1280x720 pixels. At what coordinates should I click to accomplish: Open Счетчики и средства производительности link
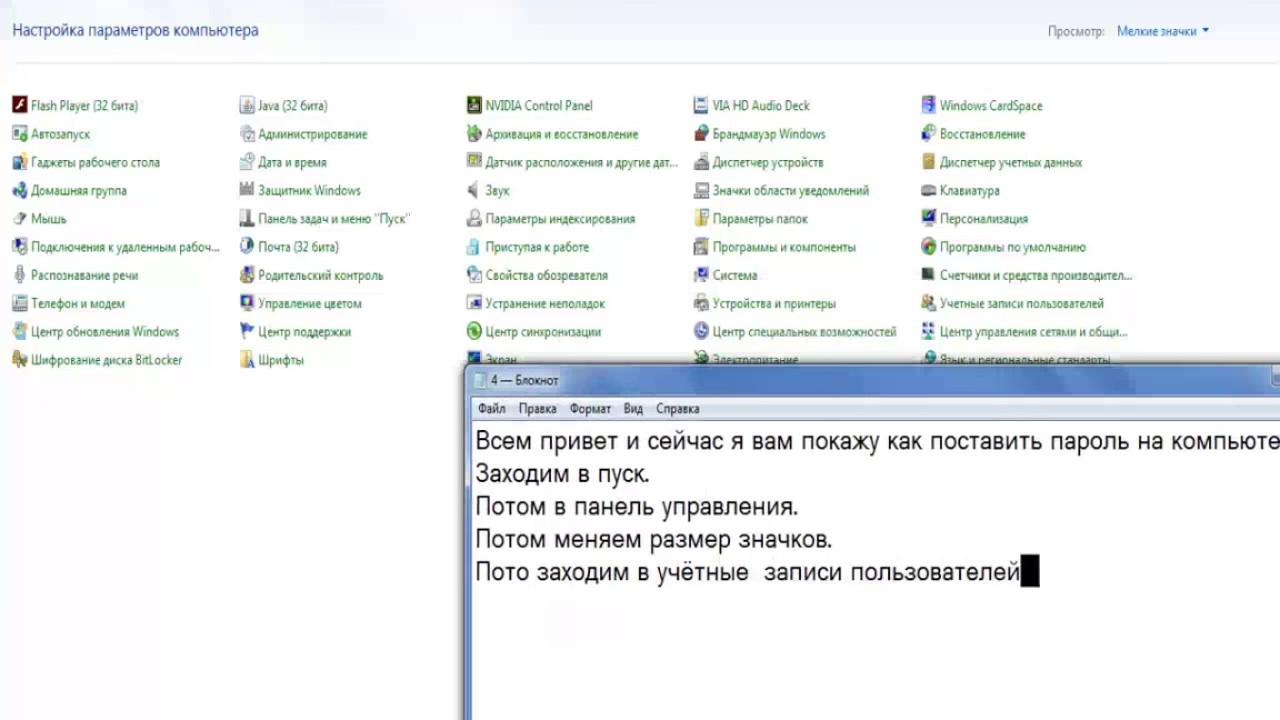coord(1036,275)
